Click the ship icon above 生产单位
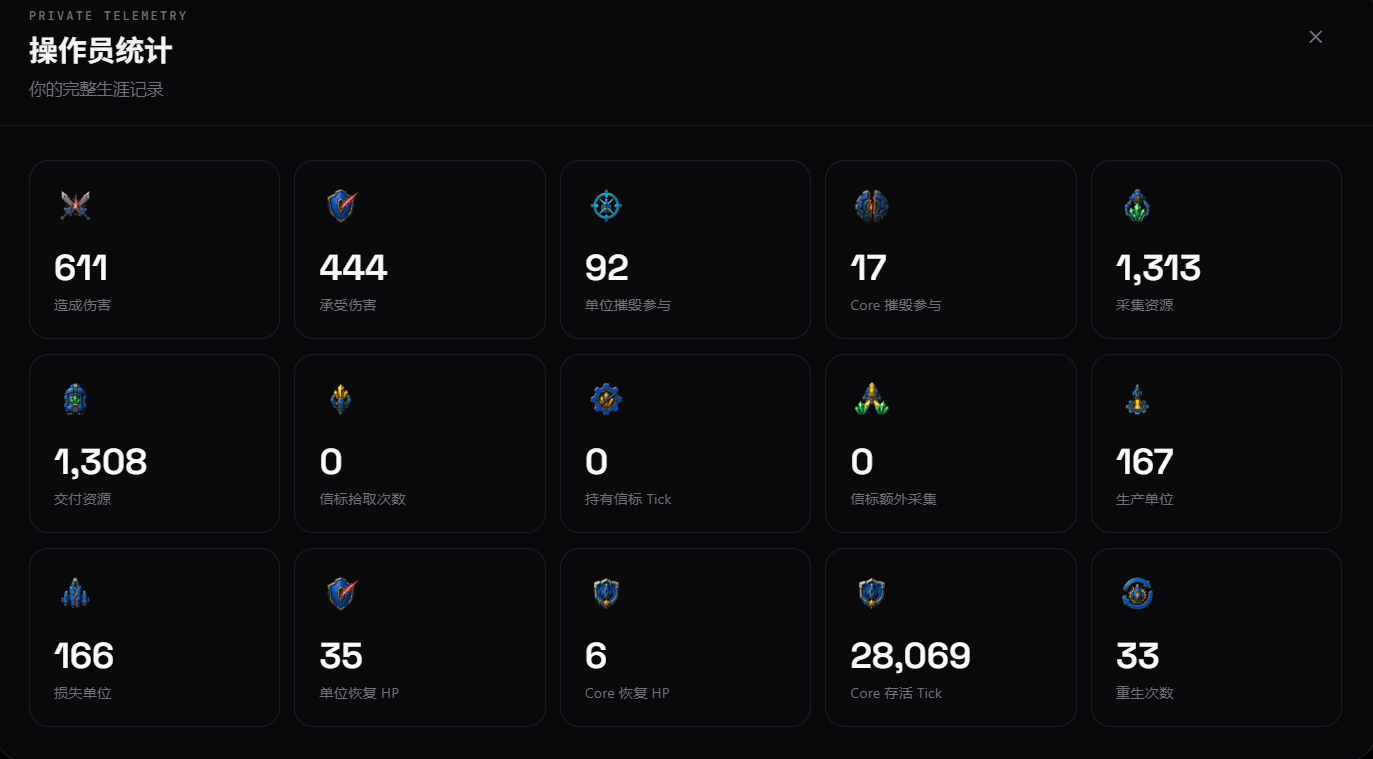The height and width of the screenshot is (759, 1373). coord(1137,400)
